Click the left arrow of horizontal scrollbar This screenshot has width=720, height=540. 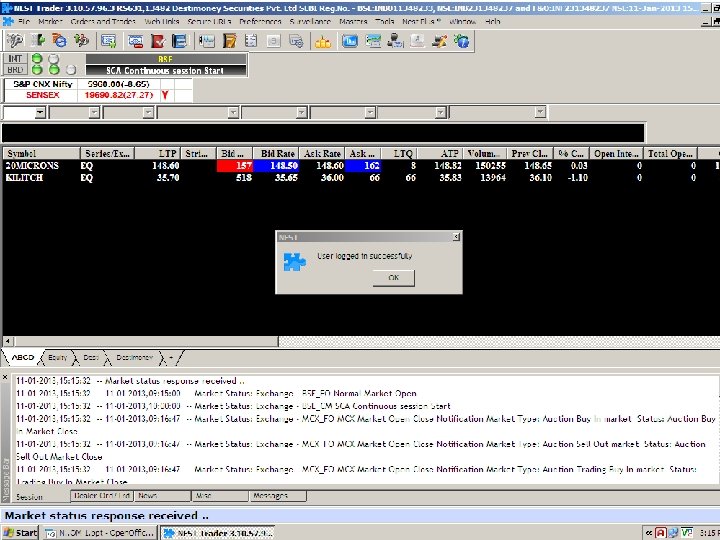[x=8, y=341]
